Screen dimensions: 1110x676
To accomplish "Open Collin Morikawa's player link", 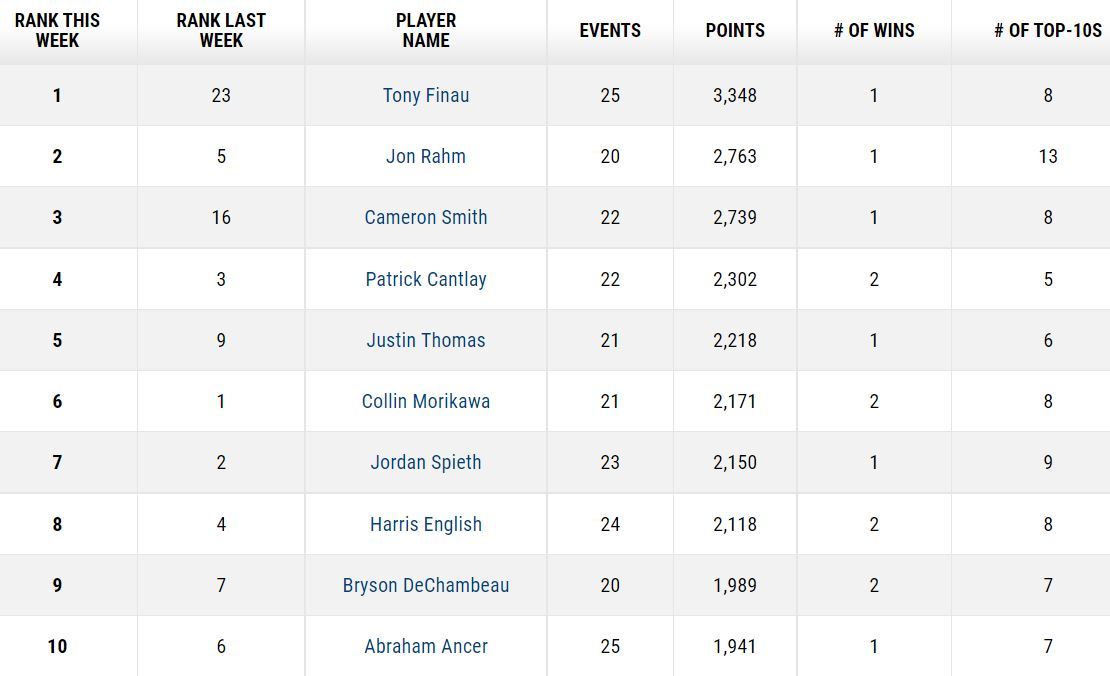I will tap(426, 402).
